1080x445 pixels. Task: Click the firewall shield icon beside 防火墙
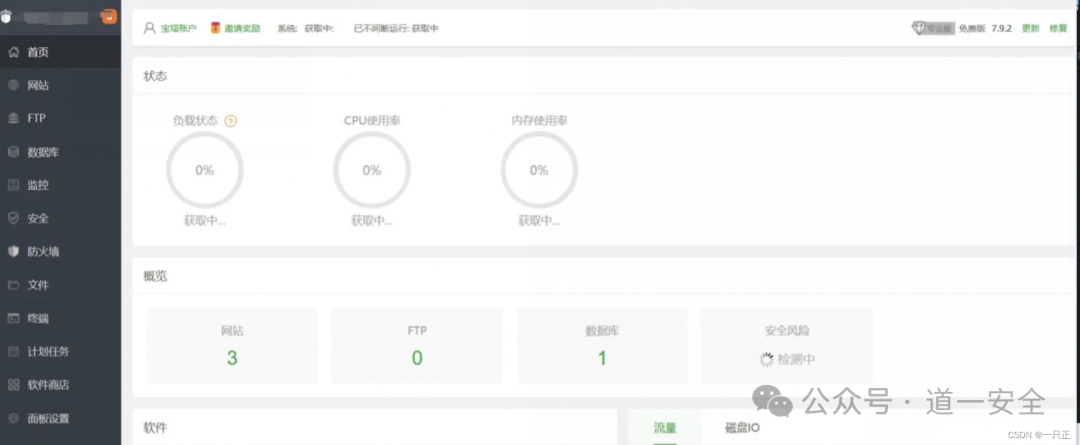[14, 251]
